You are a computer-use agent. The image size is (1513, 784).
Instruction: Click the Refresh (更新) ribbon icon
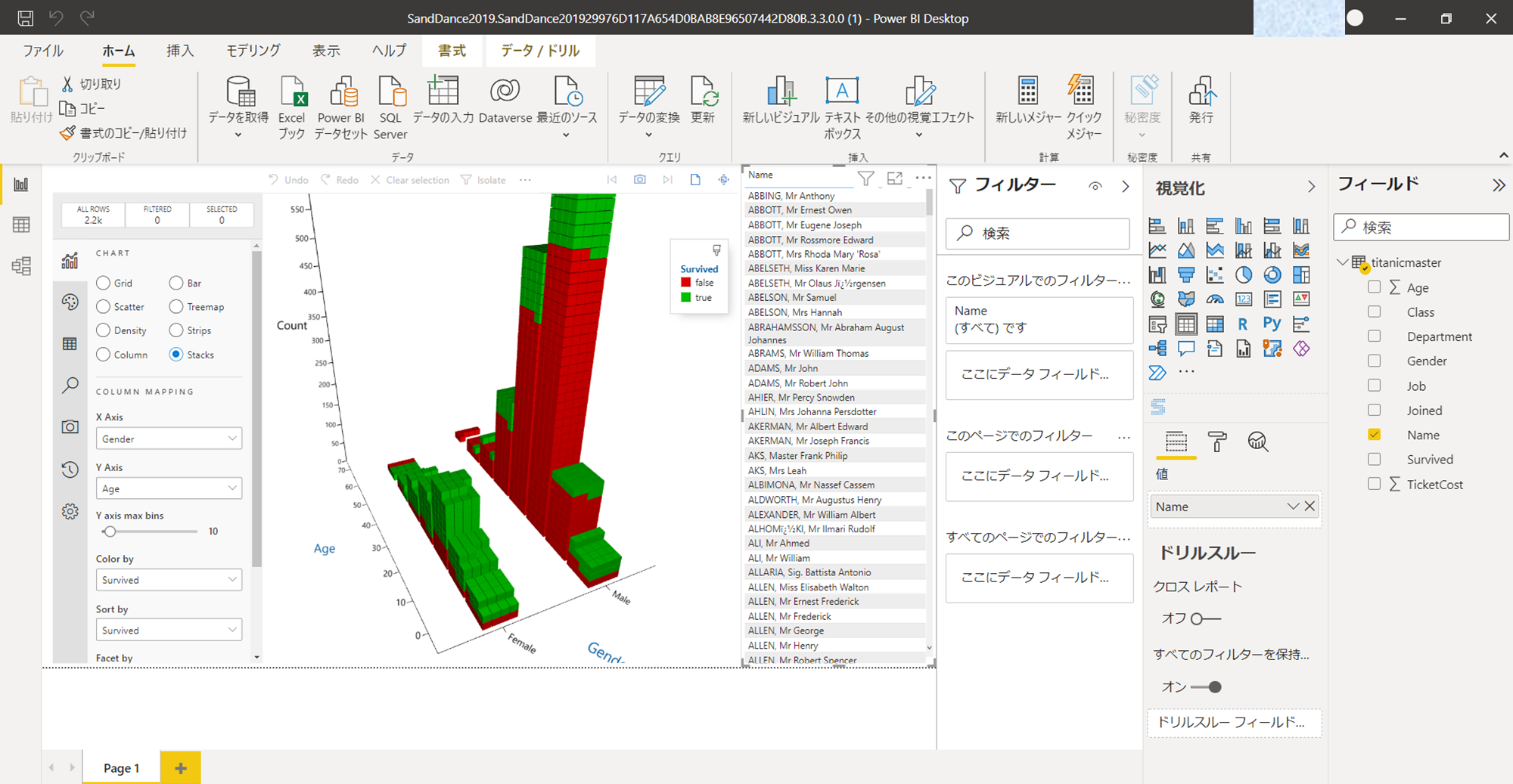click(704, 91)
